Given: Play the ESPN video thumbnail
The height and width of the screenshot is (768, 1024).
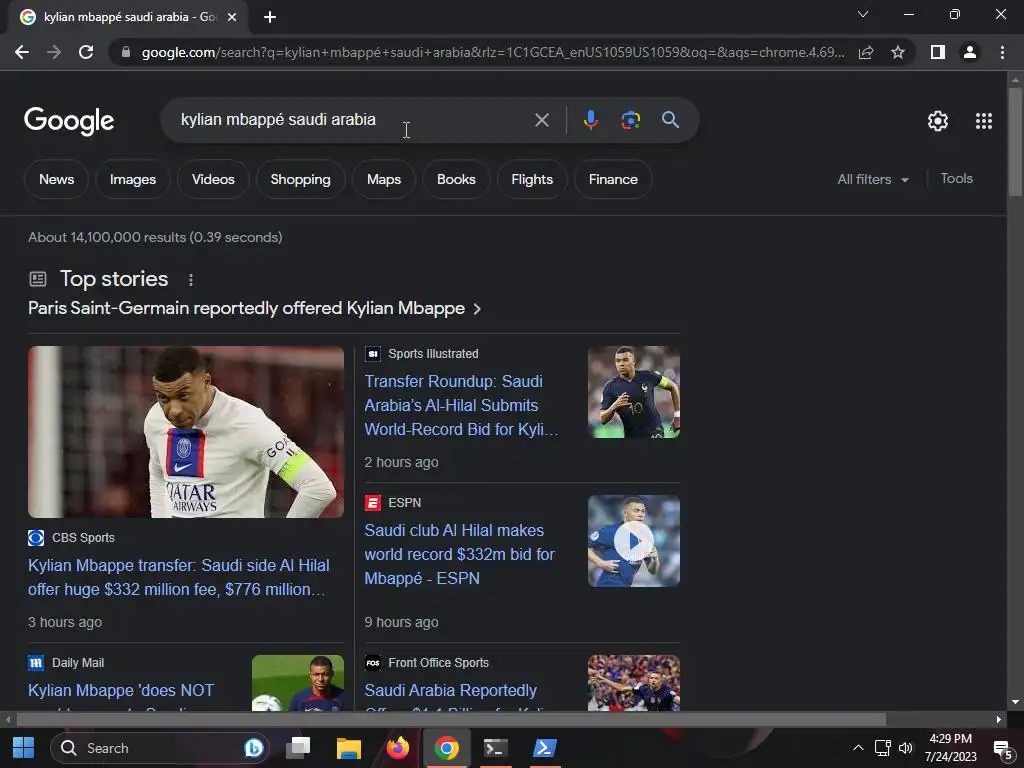Looking at the screenshot, I should (x=633, y=541).
